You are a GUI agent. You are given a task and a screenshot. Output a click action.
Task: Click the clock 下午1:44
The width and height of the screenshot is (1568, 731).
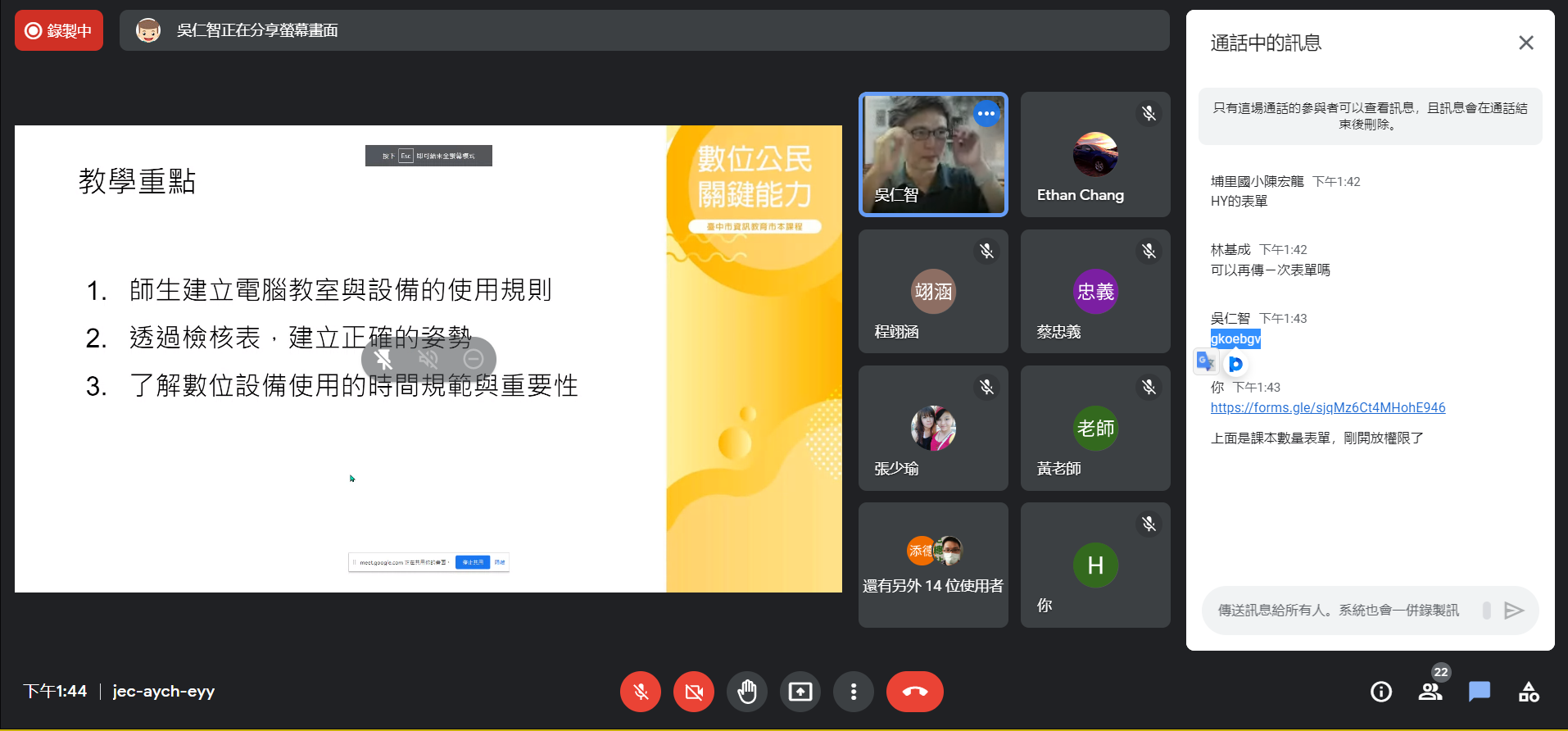[55, 691]
